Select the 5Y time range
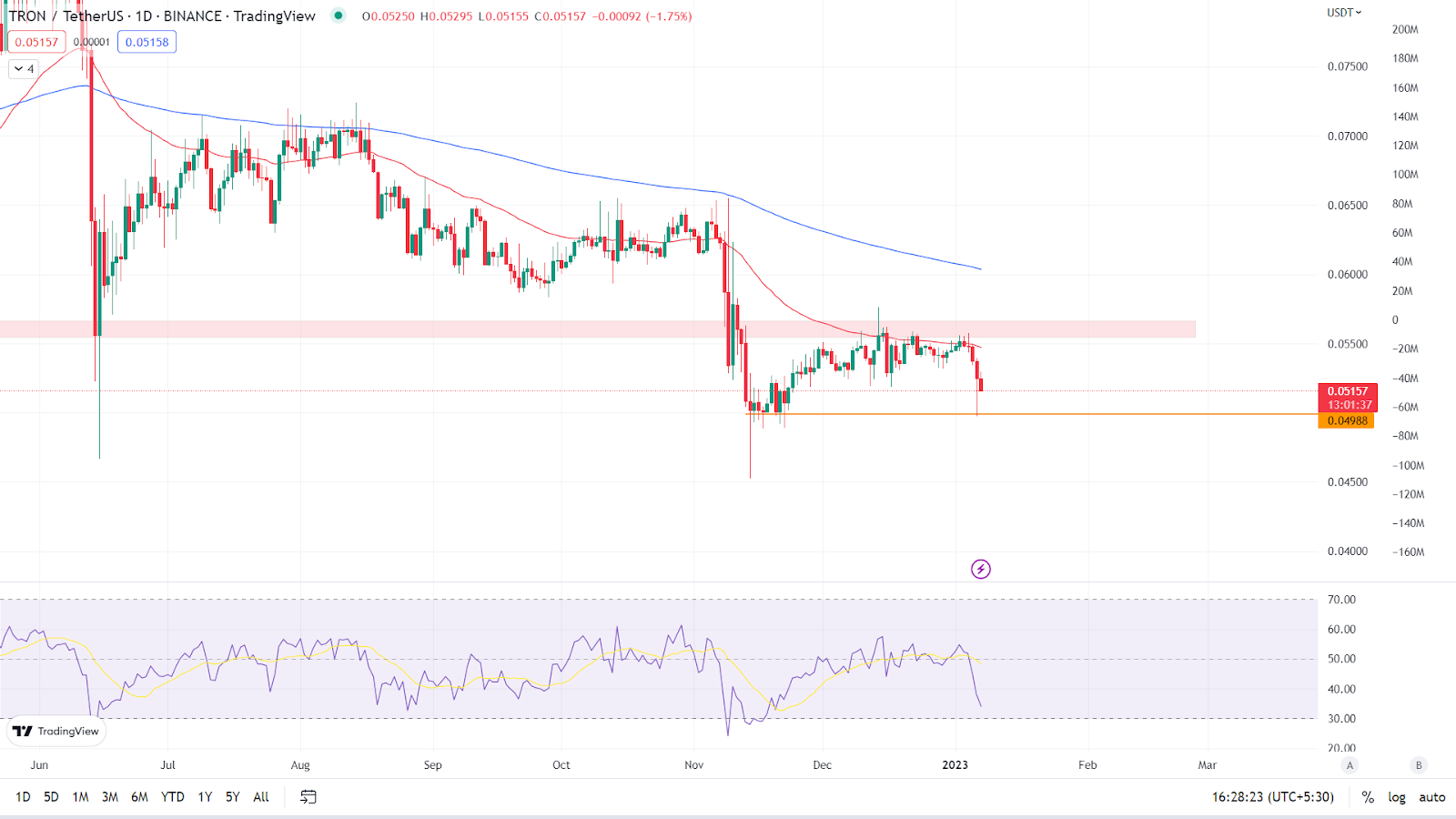The width and height of the screenshot is (1456, 819). coord(233,797)
